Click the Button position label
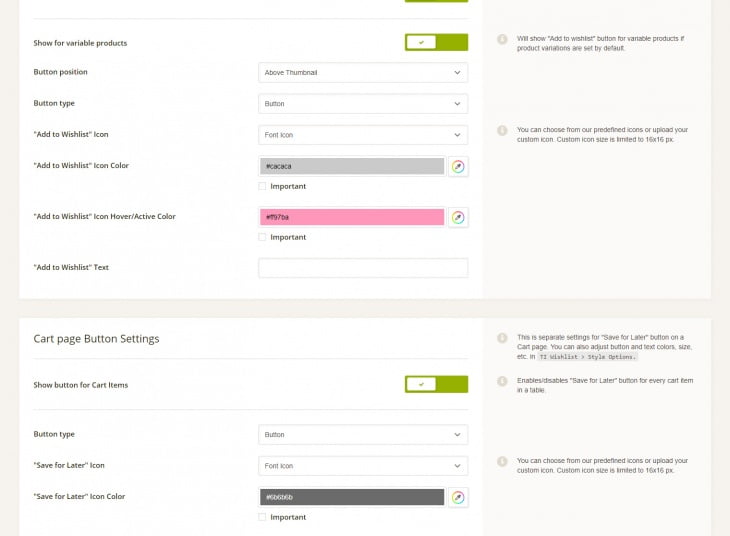This screenshot has width=730, height=536. click(61, 72)
